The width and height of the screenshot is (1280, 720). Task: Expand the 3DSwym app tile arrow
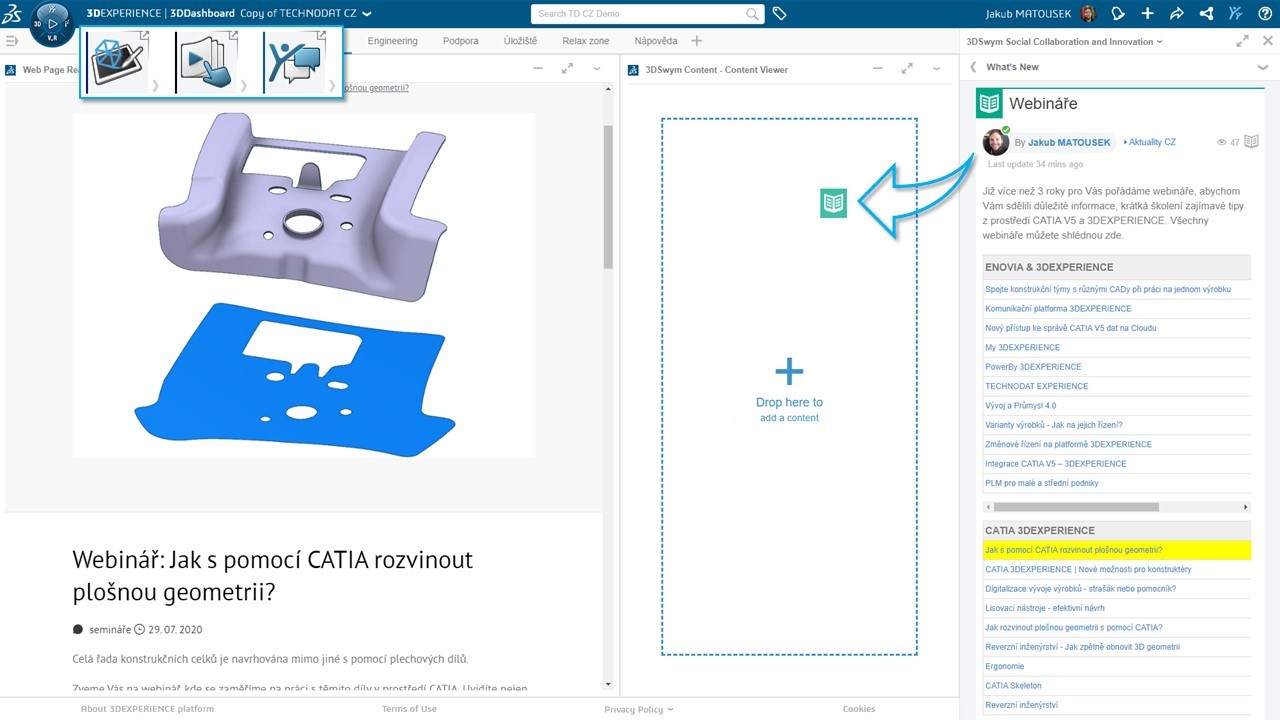coord(332,86)
